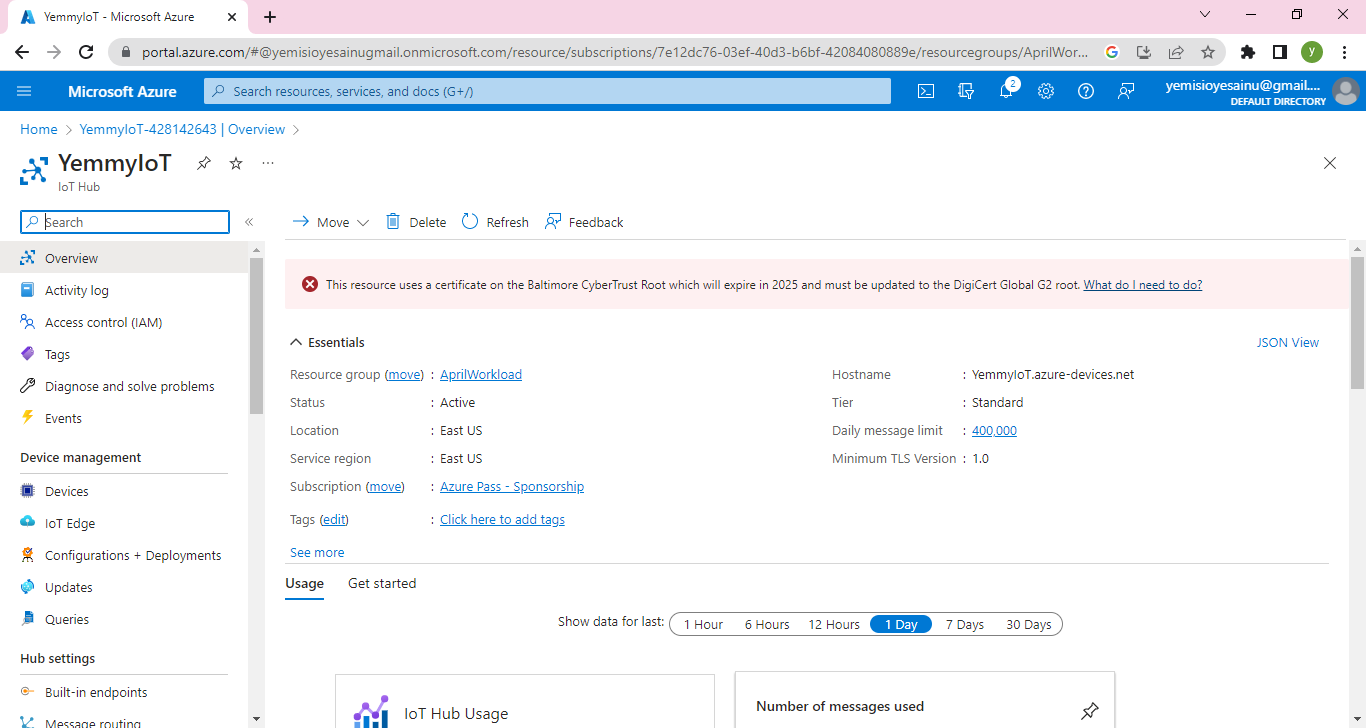
Task: Switch to the Get started tab
Action: point(382,583)
